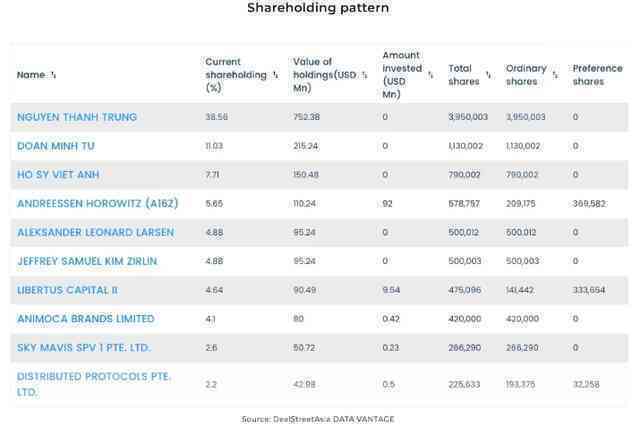640x427 pixels.
Task: Open ANDREESSEN HOROWITZ (A16Z) link
Action: point(98,203)
